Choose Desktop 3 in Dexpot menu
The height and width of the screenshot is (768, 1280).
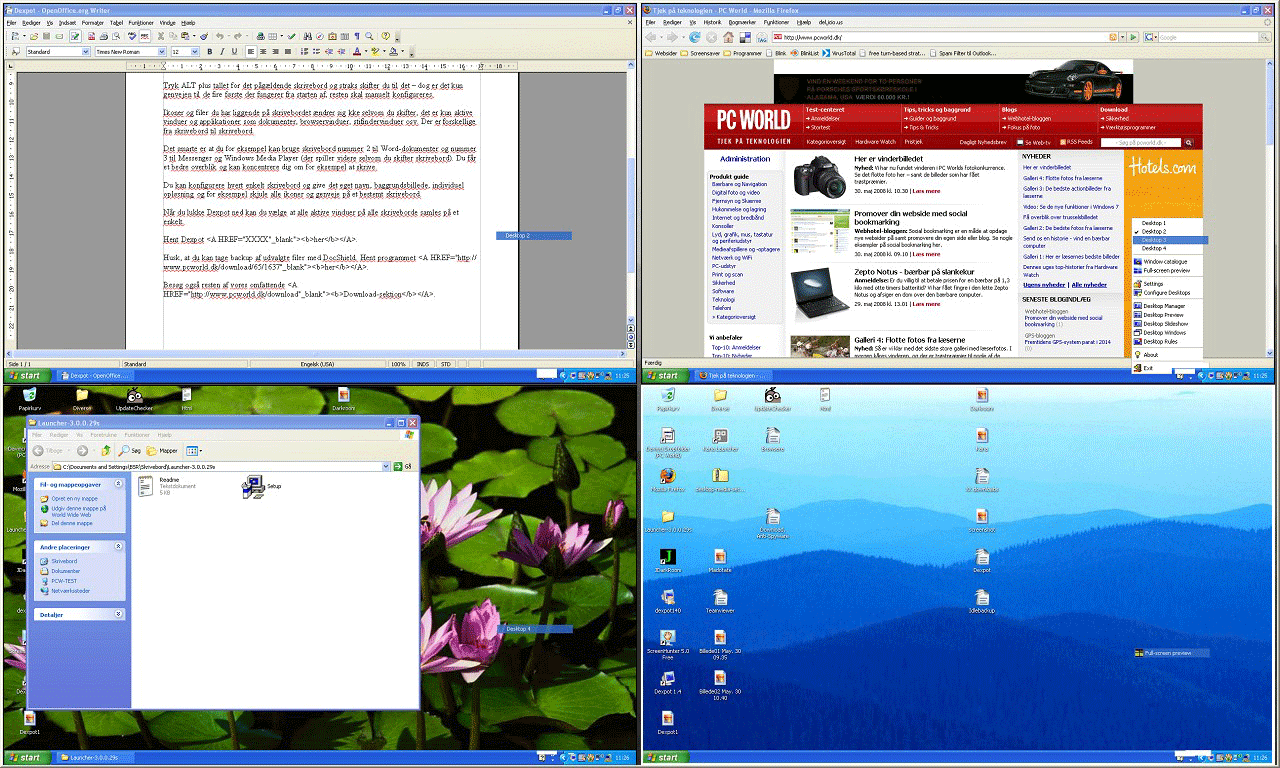1154,240
